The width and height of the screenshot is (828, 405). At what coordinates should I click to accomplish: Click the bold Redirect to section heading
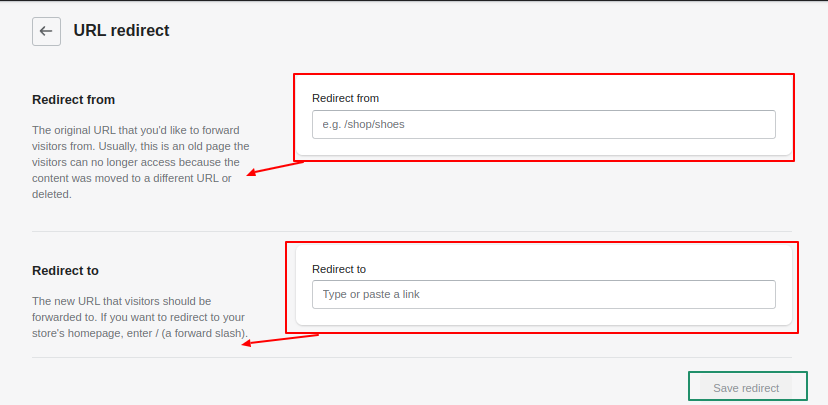point(65,270)
